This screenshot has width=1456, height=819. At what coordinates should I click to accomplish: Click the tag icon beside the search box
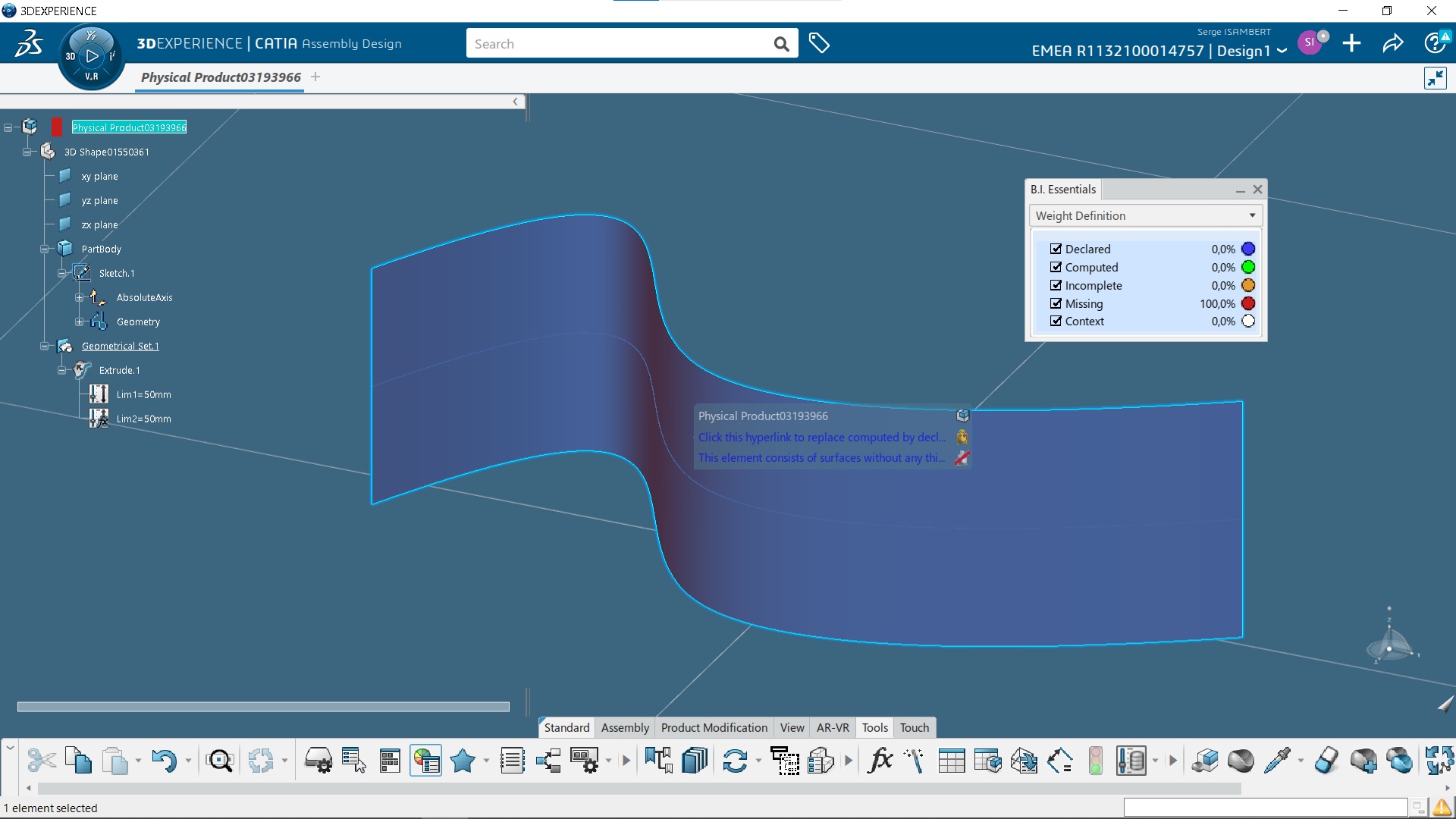(x=819, y=43)
